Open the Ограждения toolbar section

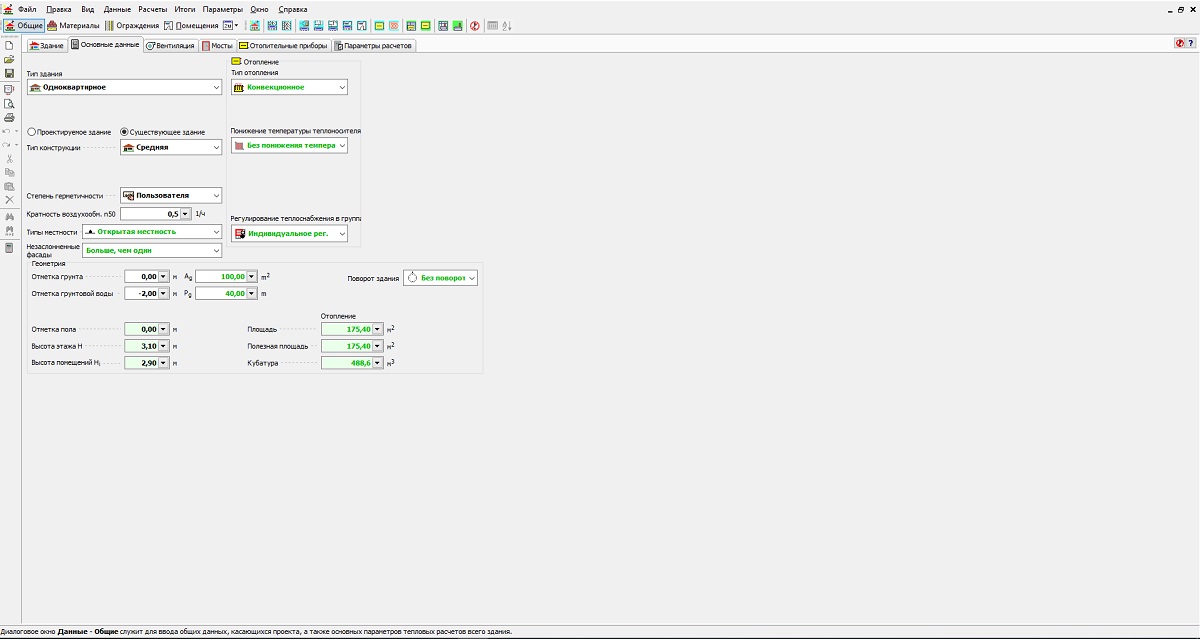pyautogui.click(x=131, y=25)
